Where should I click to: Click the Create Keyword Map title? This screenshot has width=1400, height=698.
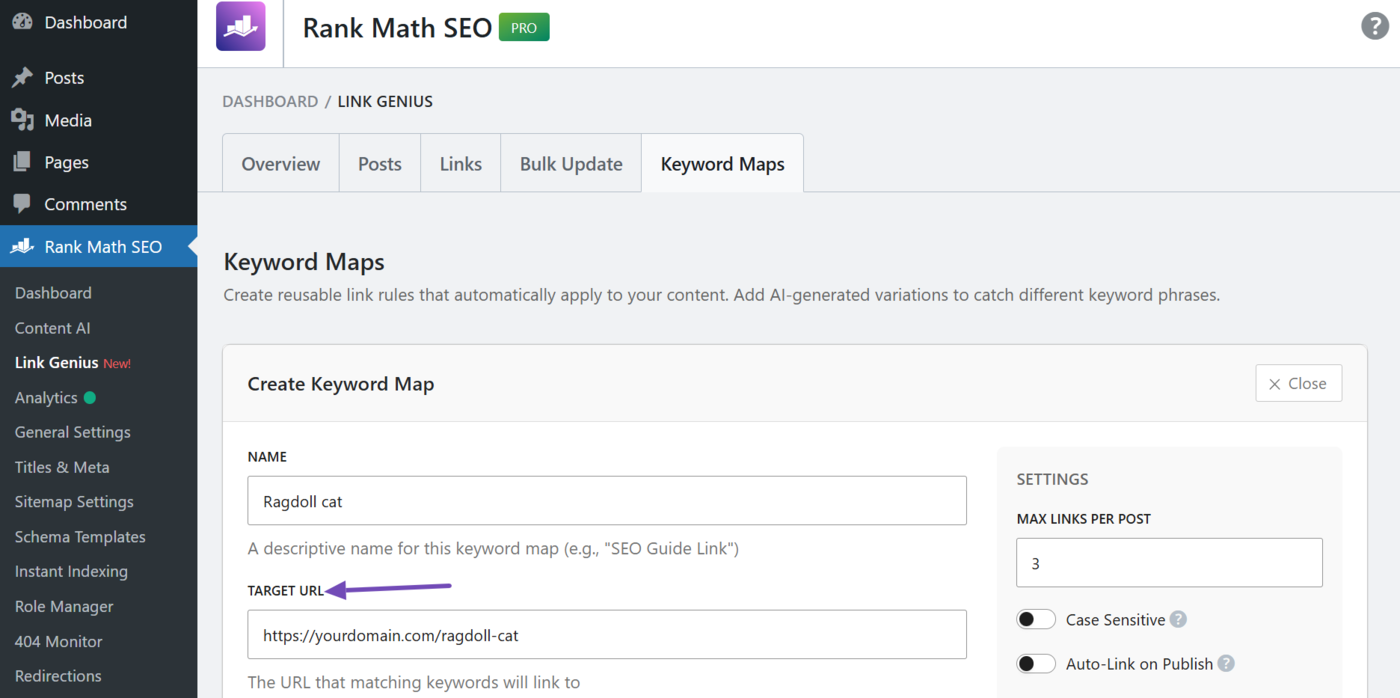340,384
